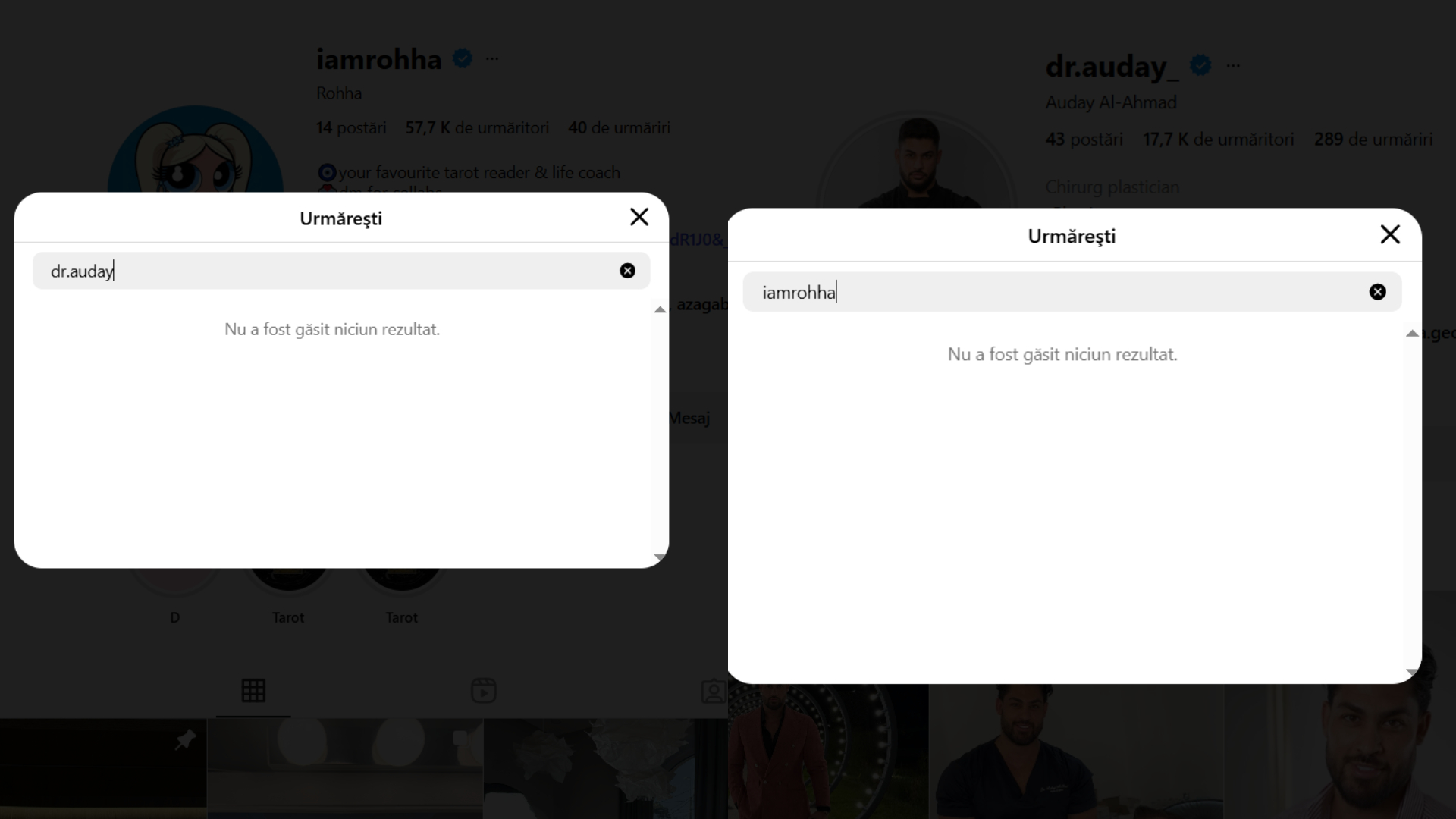Switch to the Reels tab
Screen dimensions: 1456x819
[484, 691]
